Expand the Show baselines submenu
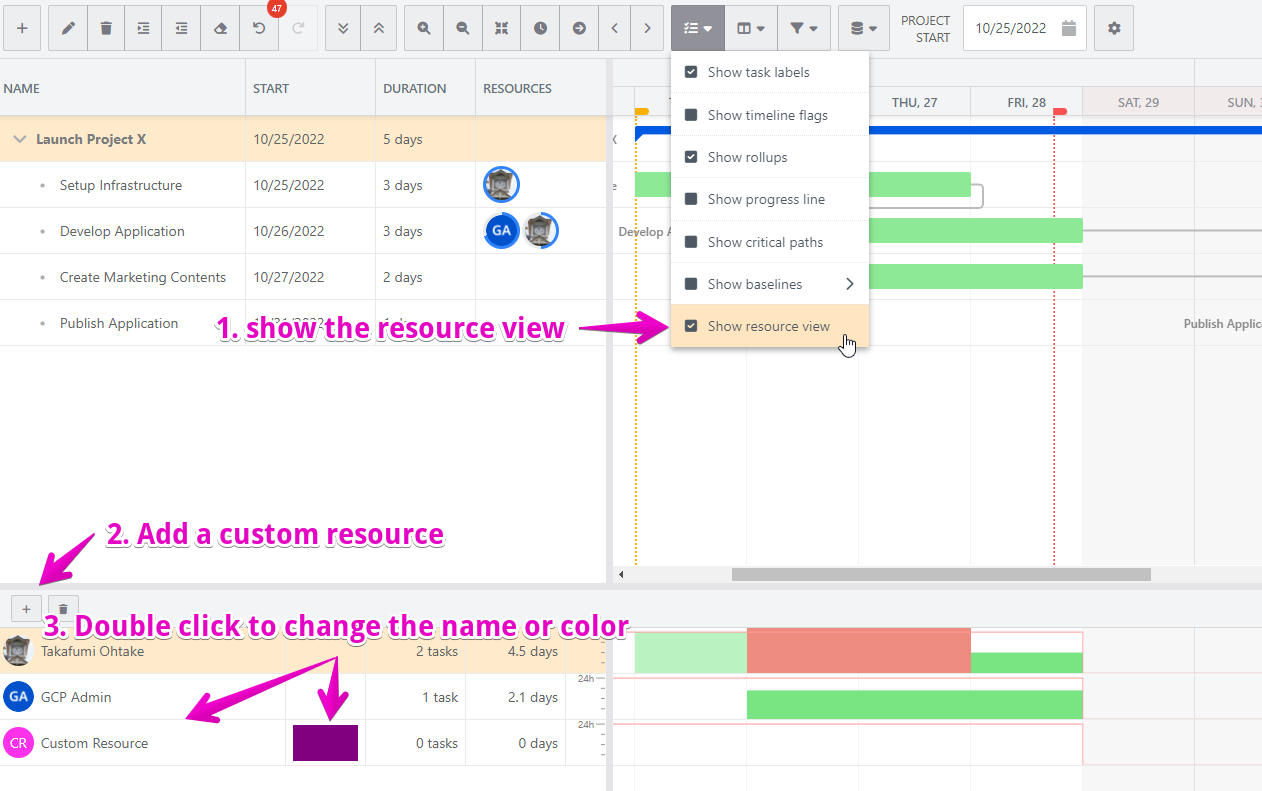Image resolution: width=1262 pixels, height=791 pixels. (x=849, y=284)
